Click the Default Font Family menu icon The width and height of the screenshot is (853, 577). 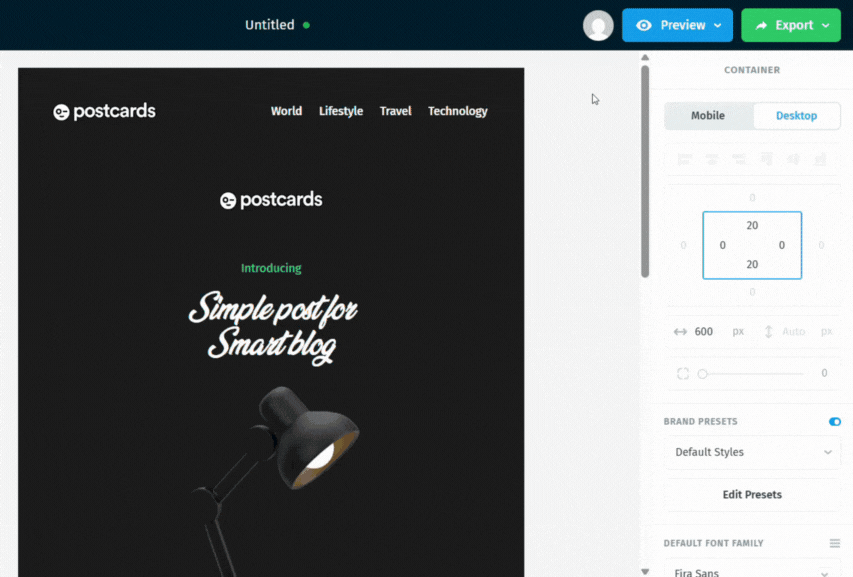835,543
